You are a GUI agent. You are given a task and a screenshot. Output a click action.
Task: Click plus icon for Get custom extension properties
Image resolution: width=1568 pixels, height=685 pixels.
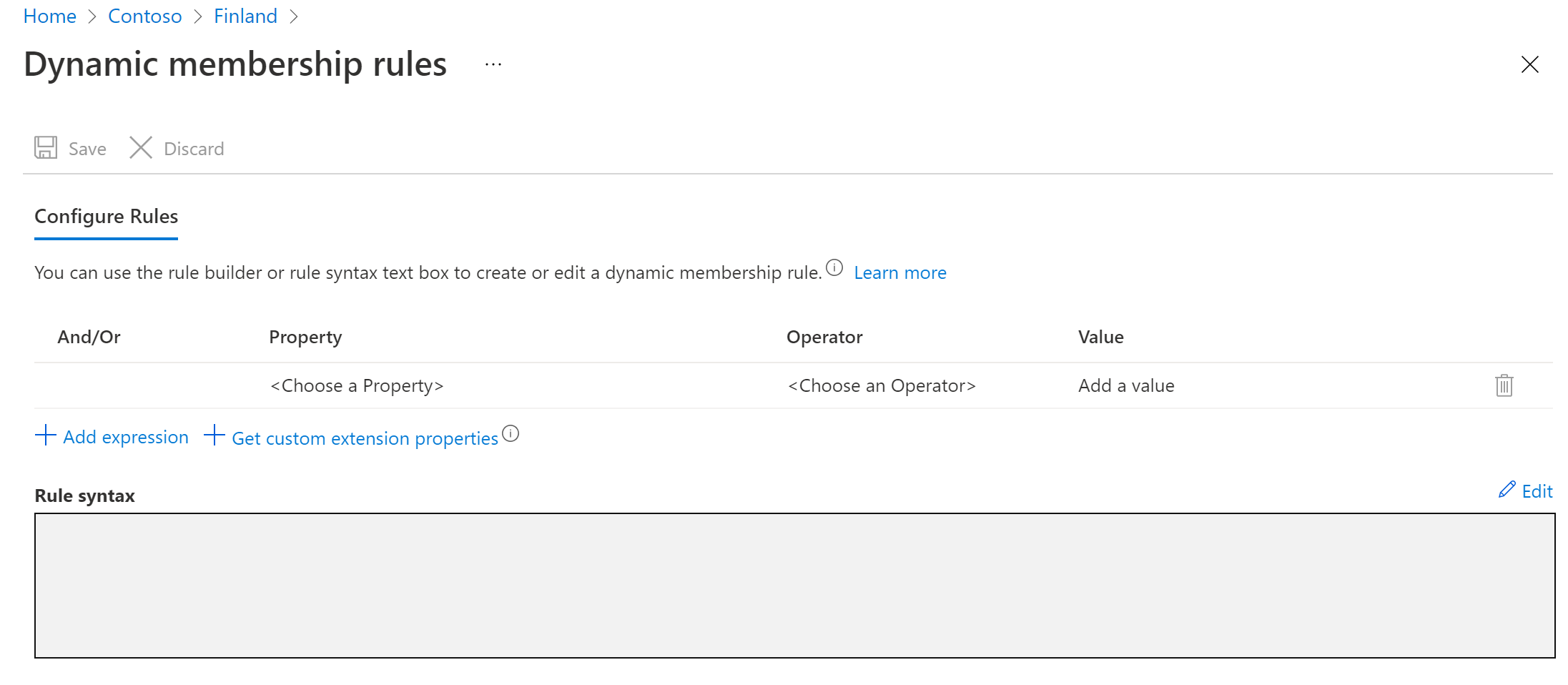coord(215,435)
